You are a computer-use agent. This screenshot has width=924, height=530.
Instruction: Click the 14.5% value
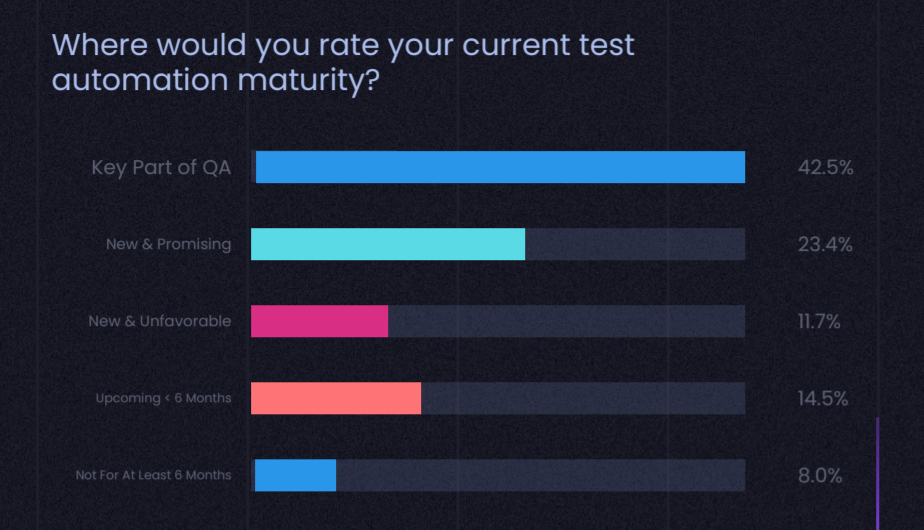coord(823,398)
